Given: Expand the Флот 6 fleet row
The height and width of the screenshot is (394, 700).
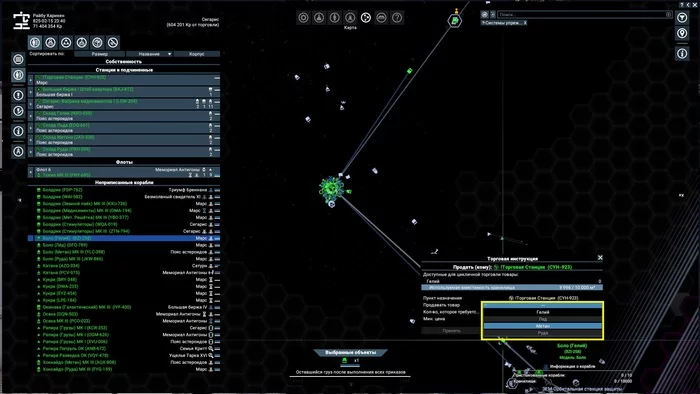Looking at the screenshot, I should pos(31,172).
